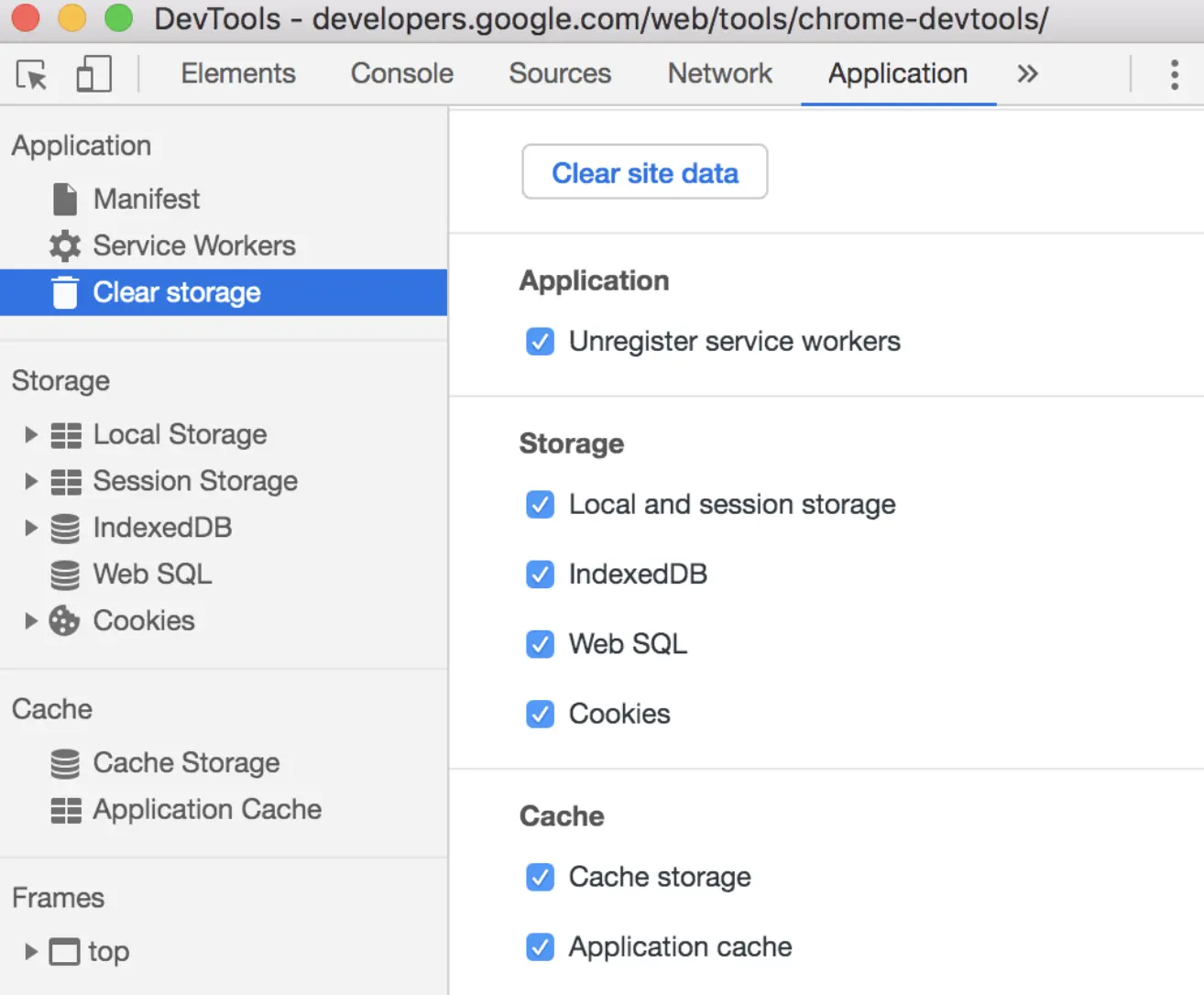The height and width of the screenshot is (995, 1204).
Task: Disable the Cache storage checkbox
Action: click(541, 878)
